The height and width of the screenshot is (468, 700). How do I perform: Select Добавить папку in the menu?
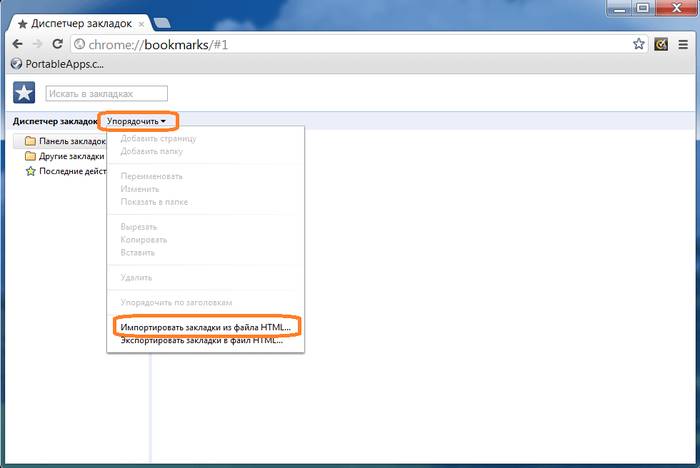153,151
